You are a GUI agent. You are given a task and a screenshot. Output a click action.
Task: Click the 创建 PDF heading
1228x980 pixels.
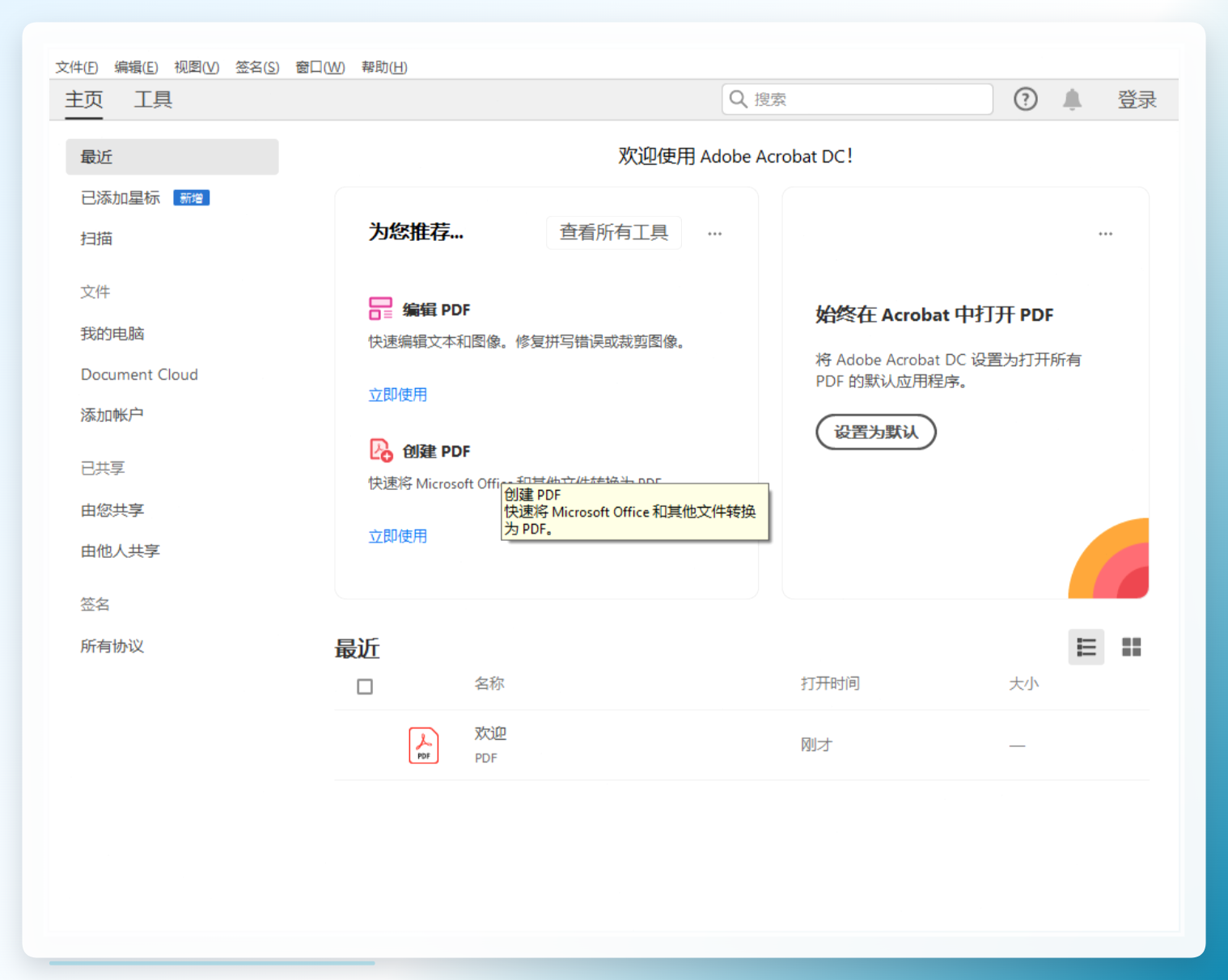(437, 451)
